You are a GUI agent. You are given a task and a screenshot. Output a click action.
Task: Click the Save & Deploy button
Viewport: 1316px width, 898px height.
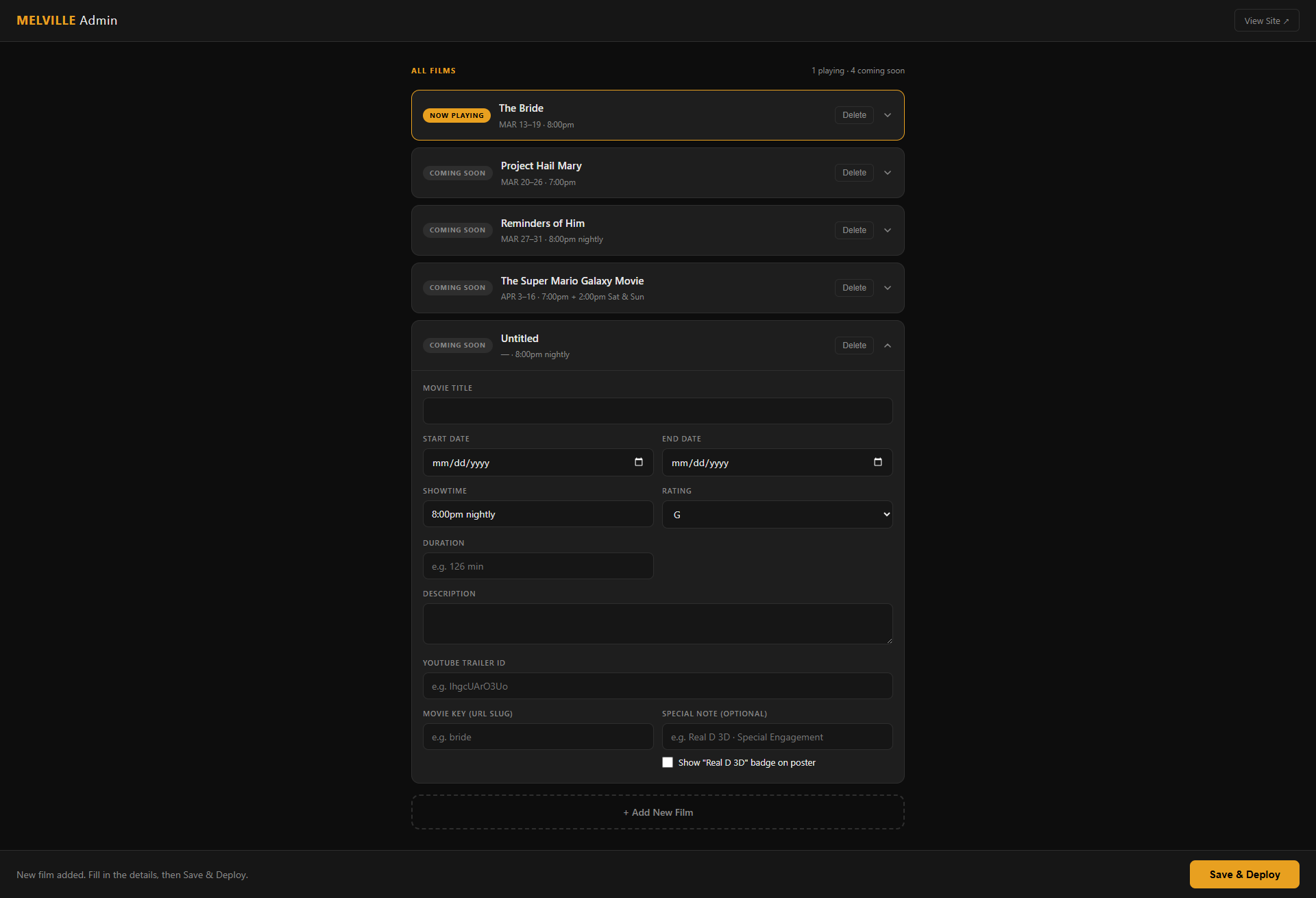coord(1244,874)
